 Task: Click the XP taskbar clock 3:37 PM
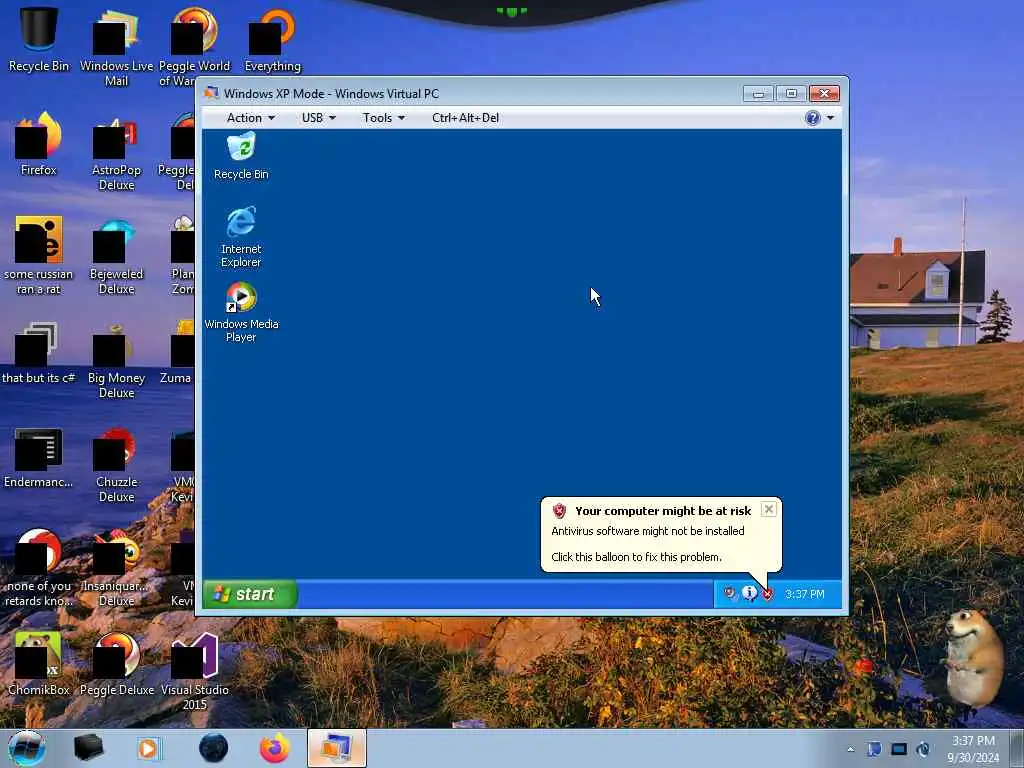coord(805,594)
